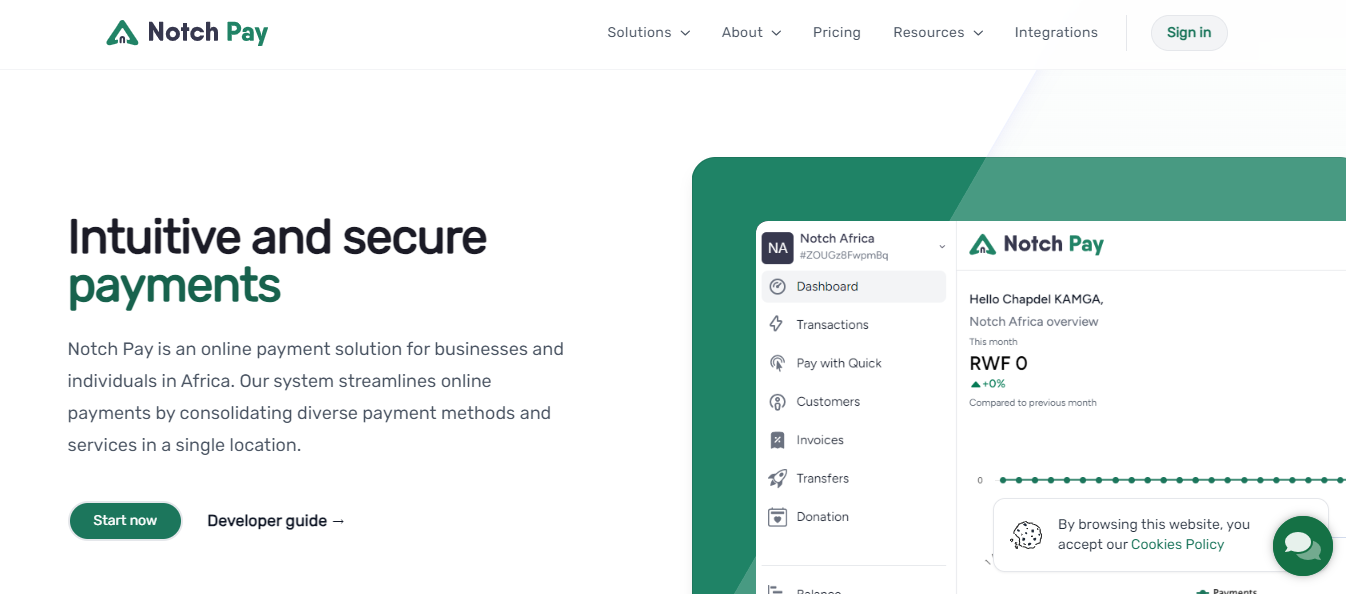Image resolution: width=1346 pixels, height=594 pixels.
Task: Select Customers in the sidebar
Action: tap(828, 402)
